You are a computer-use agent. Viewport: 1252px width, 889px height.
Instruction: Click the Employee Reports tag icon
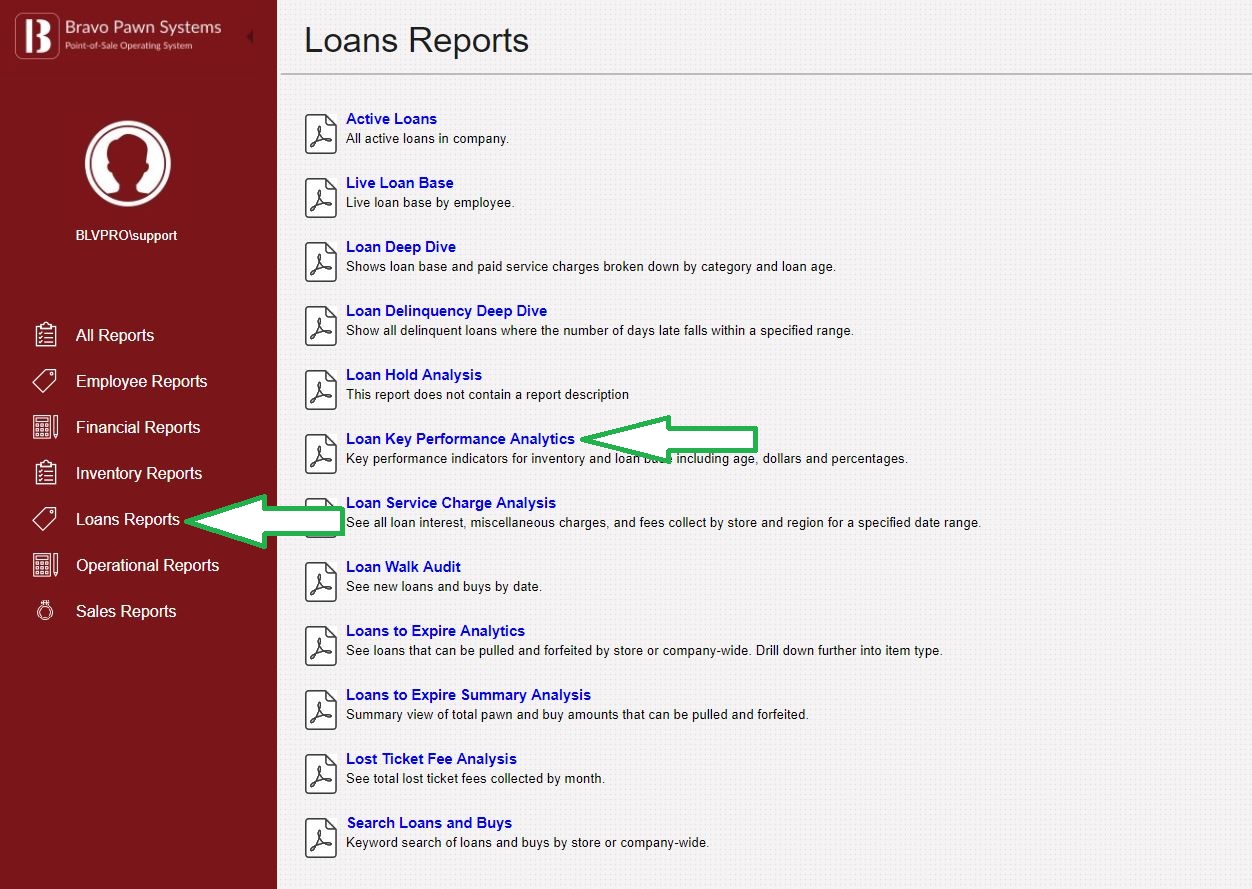pos(45,381)
